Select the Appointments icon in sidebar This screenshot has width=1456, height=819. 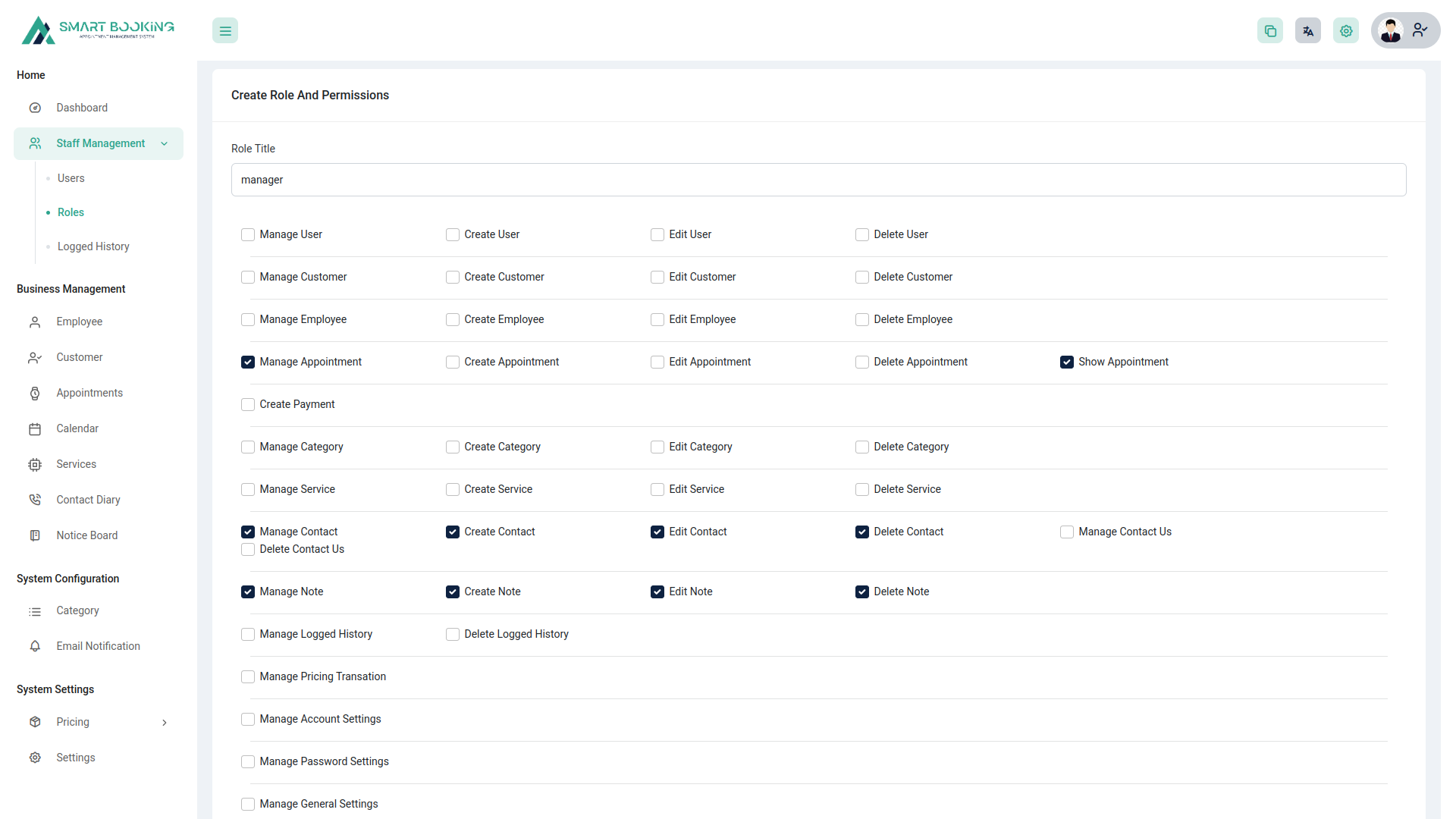point(35,393)
